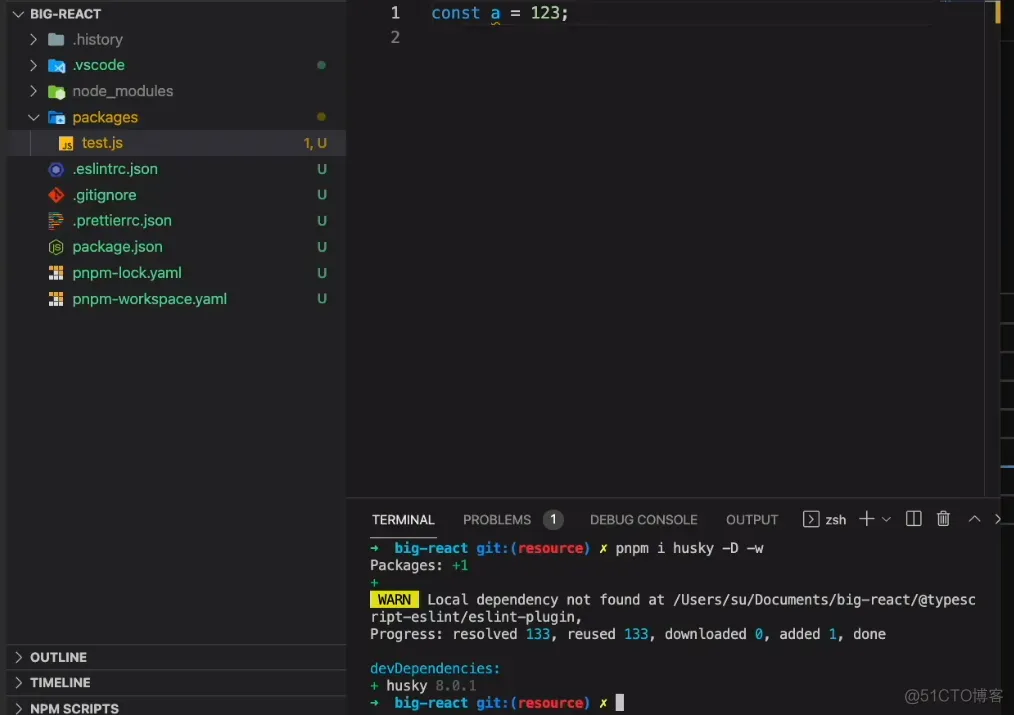
Task: Click the '1, U' badge on test.js
Action: click(x=315, y=143)
